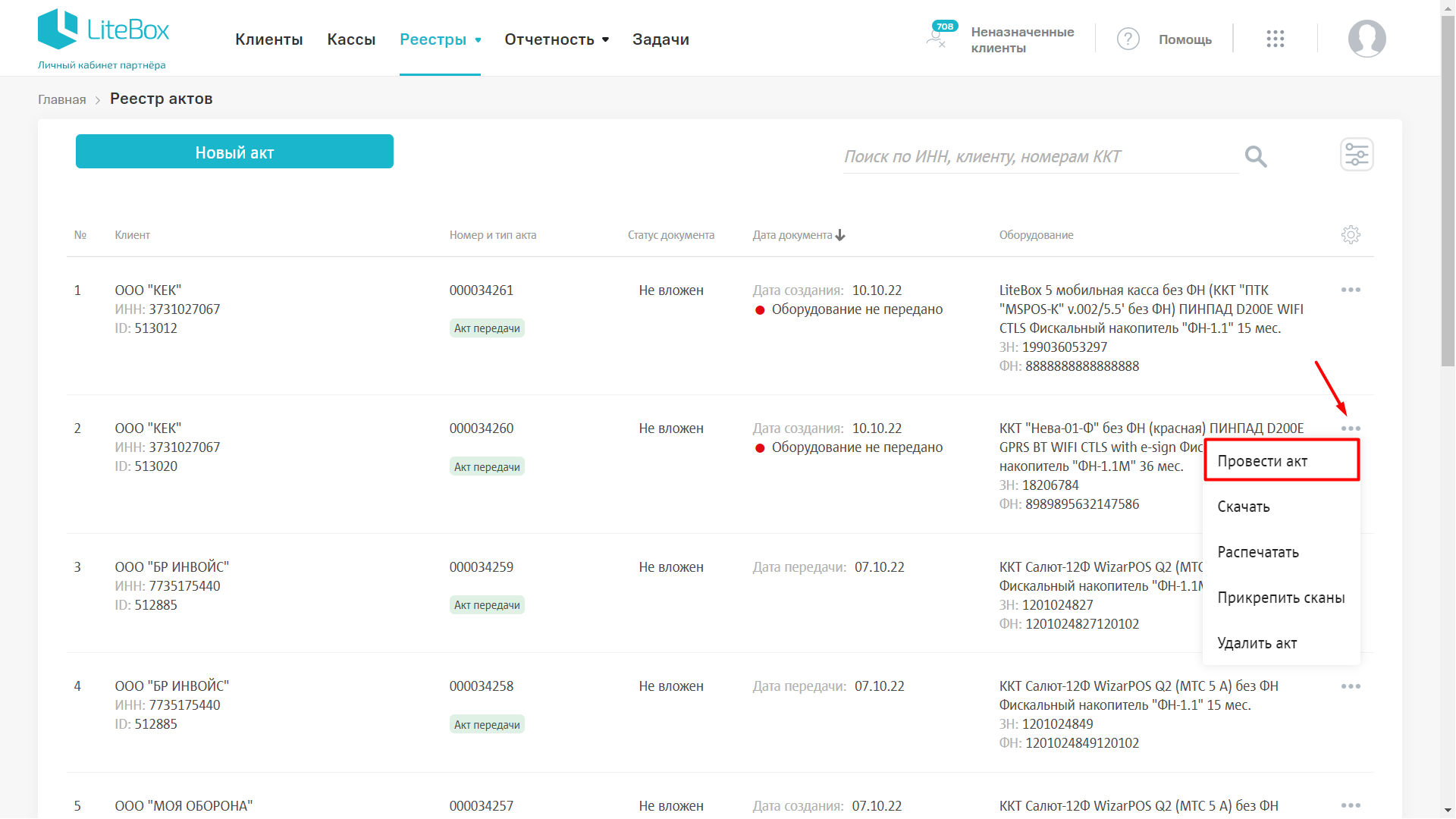Click ID: 513012 text
The image size is (1456, 819).
[146, 328]
